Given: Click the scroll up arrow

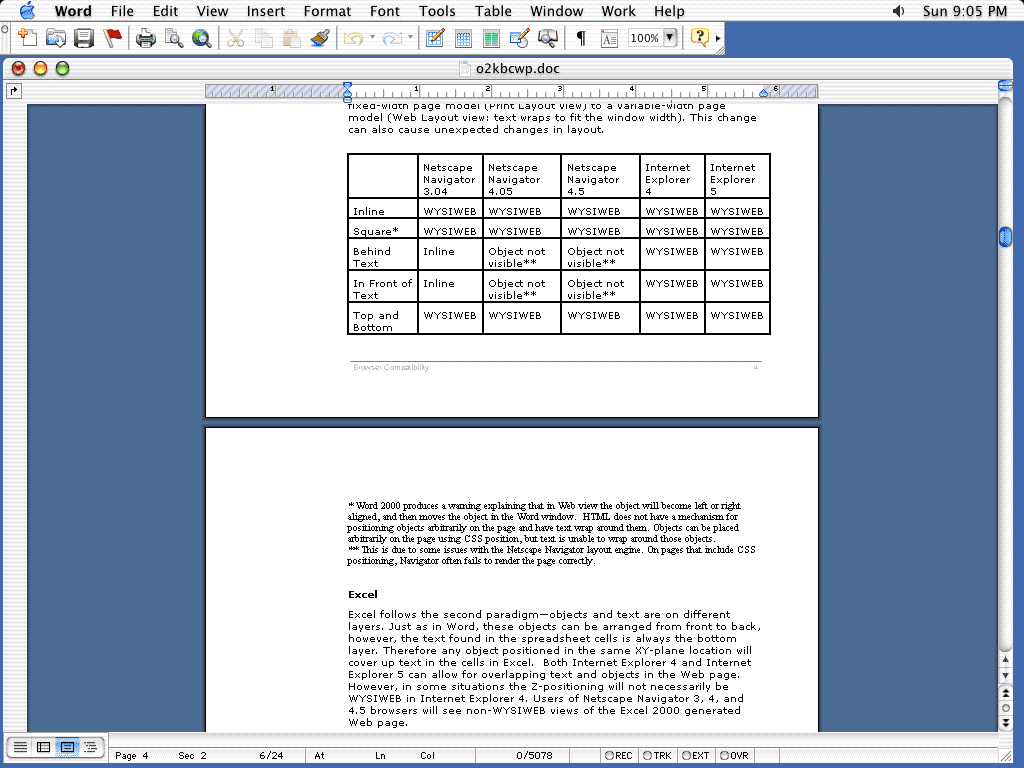Looking at the screenshot, I should click(1006, 660).
